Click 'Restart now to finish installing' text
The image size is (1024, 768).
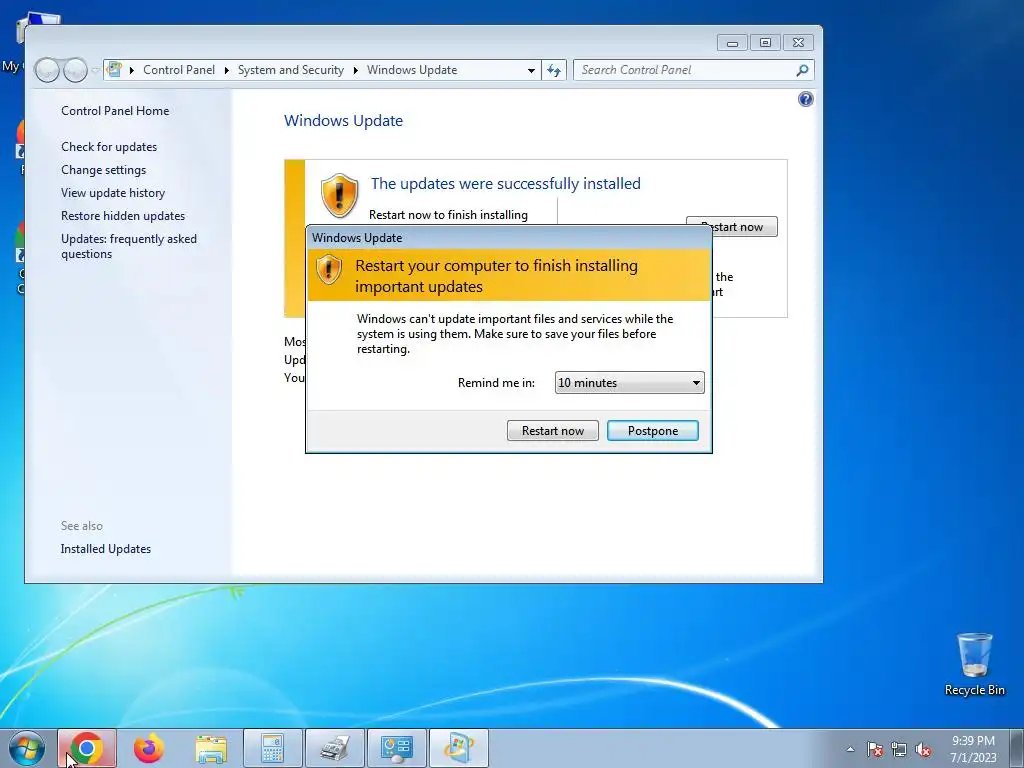click(x=448, y=215)
